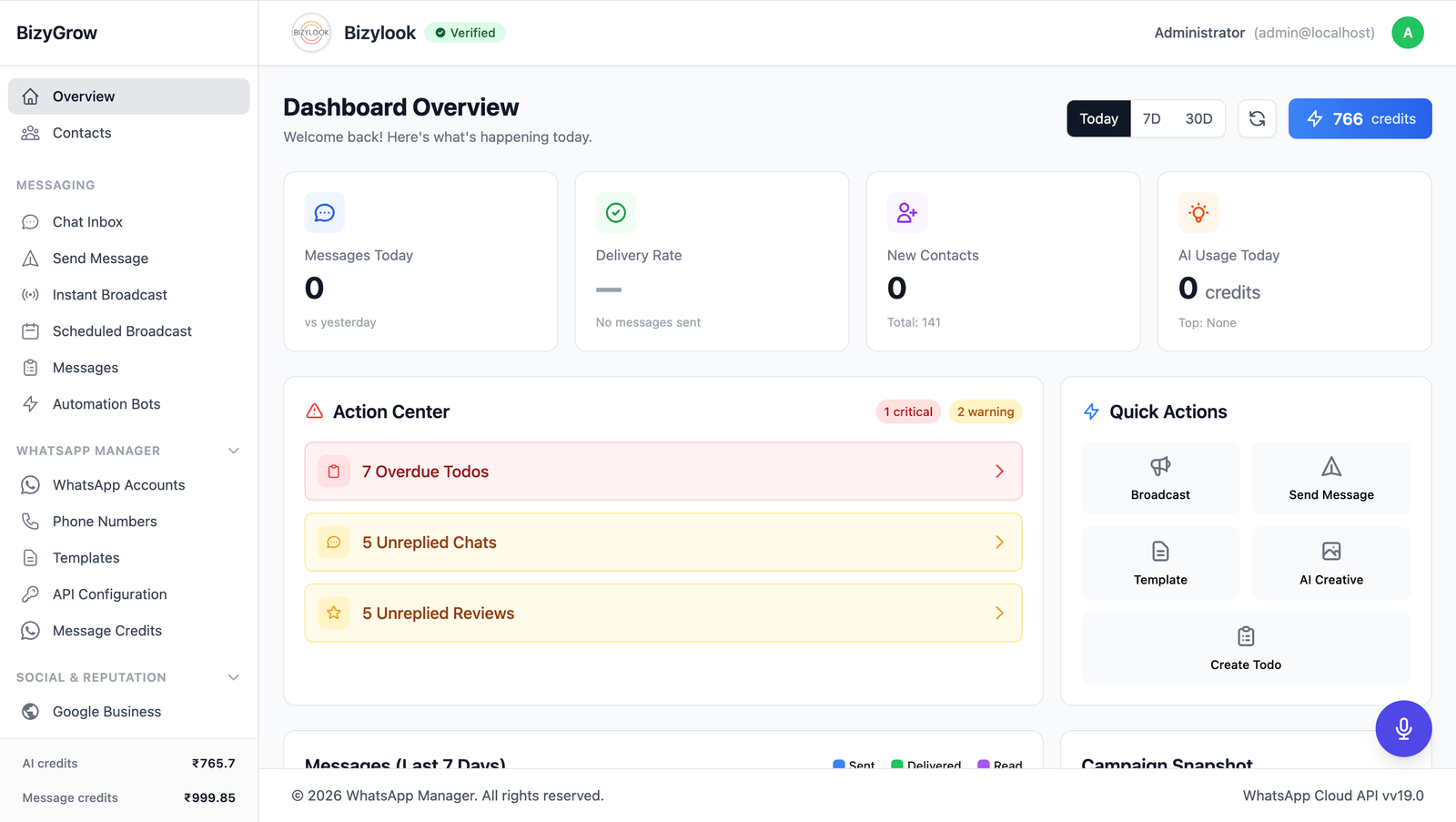Open 5 Unreplied Chats details

[663, 542]
